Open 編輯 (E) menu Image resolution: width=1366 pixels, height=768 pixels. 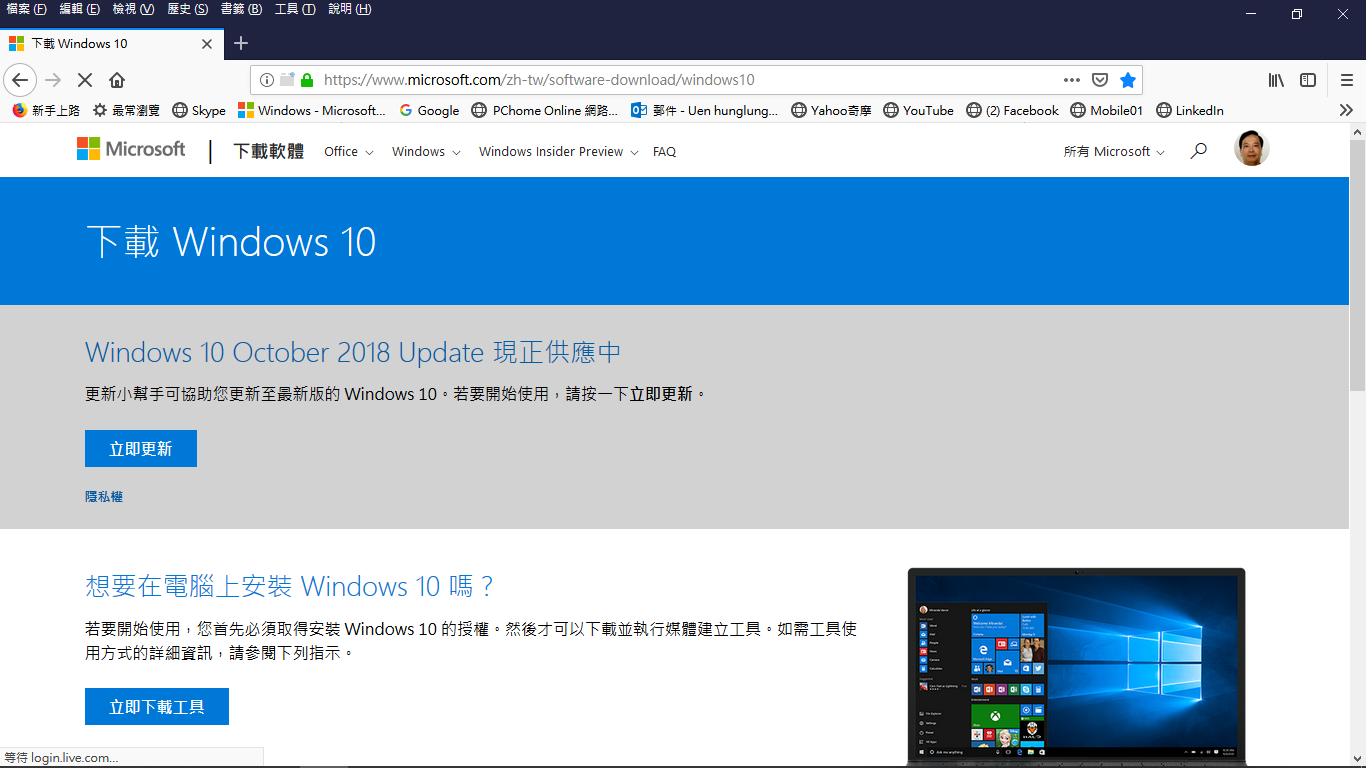80,9
